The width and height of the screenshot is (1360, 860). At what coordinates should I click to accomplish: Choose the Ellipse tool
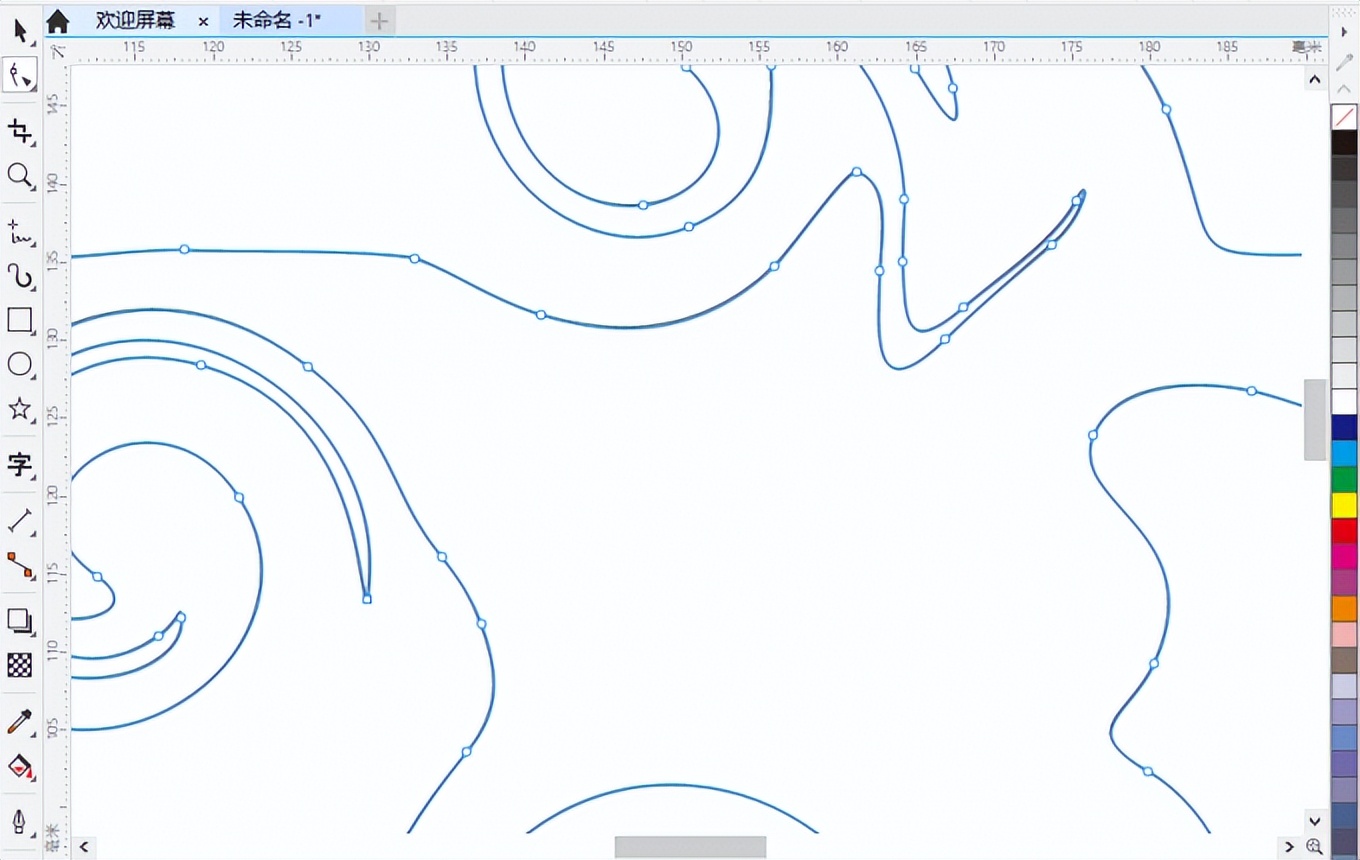point(20,365)
